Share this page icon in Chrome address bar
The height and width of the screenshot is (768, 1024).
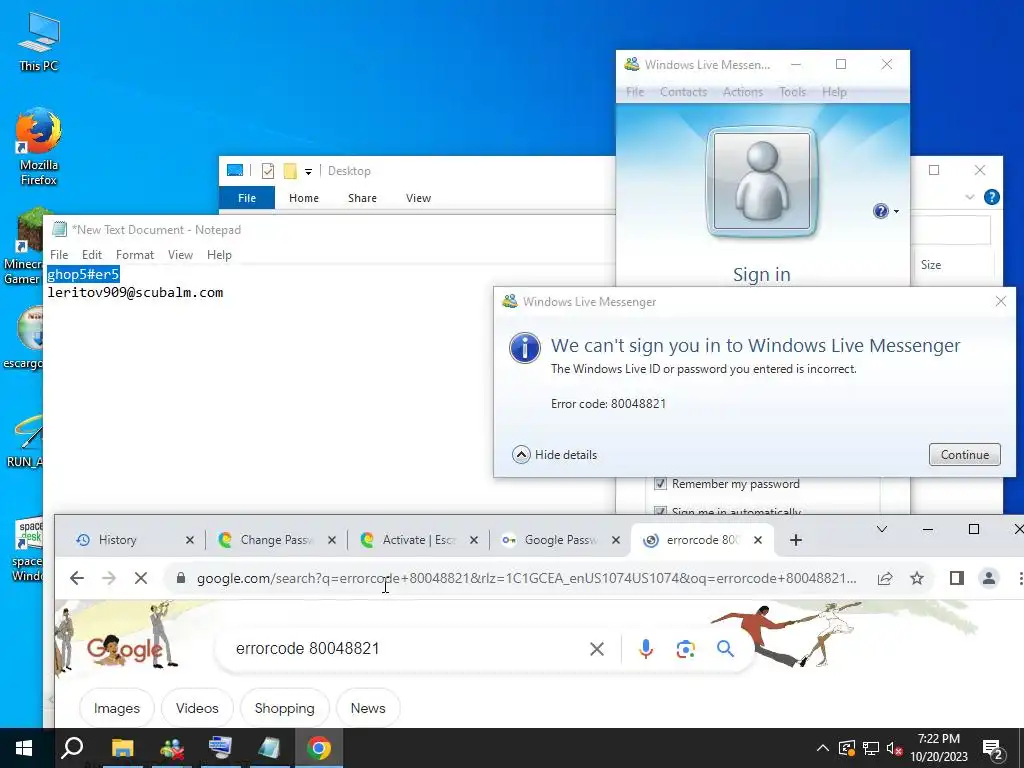885,578
